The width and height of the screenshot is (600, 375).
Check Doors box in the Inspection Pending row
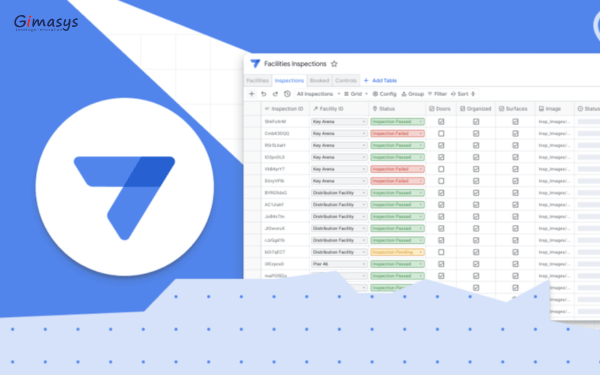coord(441,252)
